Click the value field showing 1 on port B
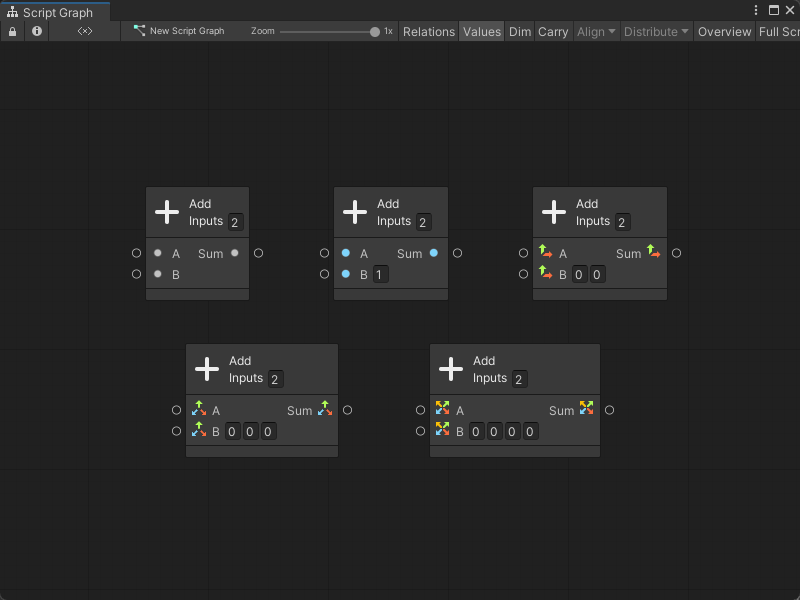 pos(381,274)
